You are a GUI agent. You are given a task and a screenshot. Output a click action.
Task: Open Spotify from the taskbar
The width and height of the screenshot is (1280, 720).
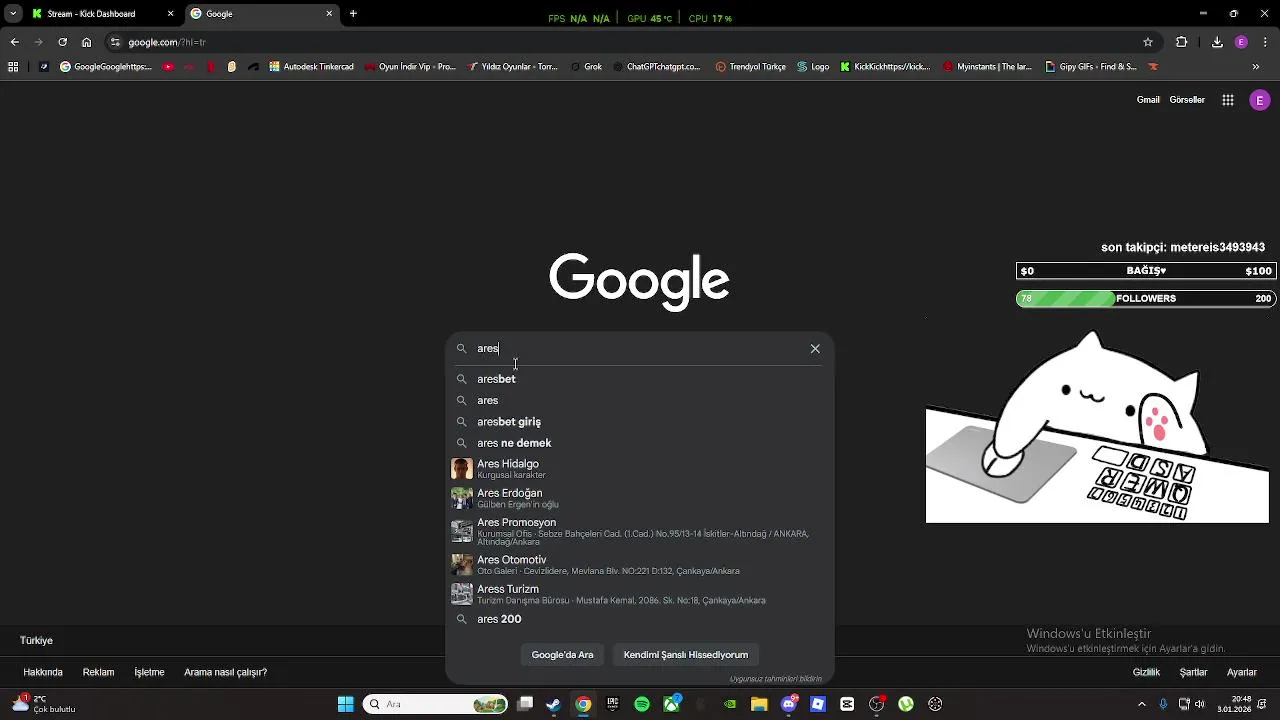[x=642, y=704]
